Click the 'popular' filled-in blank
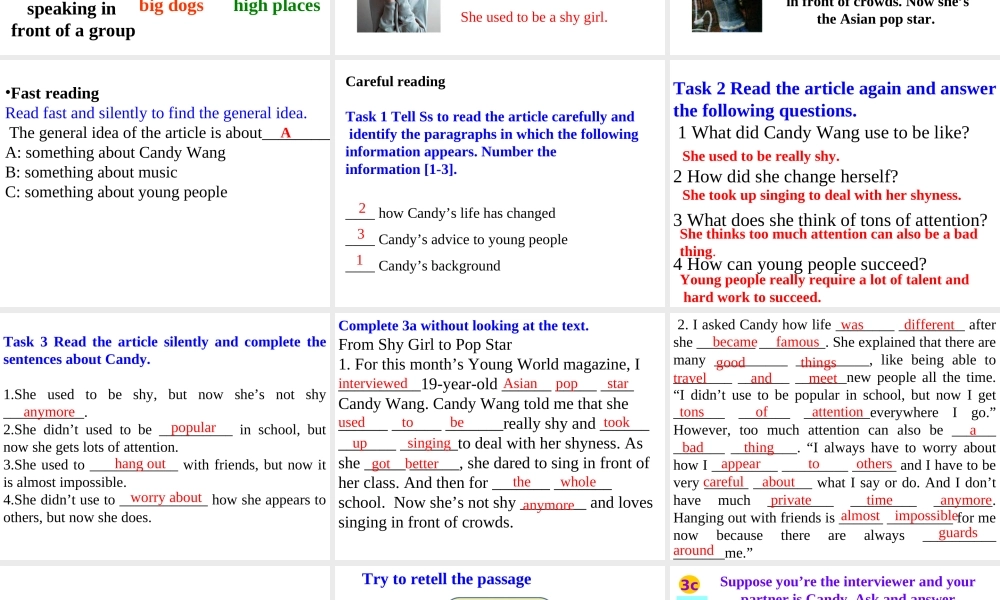Viewport: 1000px width, 600px height. pyautogui.click(x=194, y=428)
